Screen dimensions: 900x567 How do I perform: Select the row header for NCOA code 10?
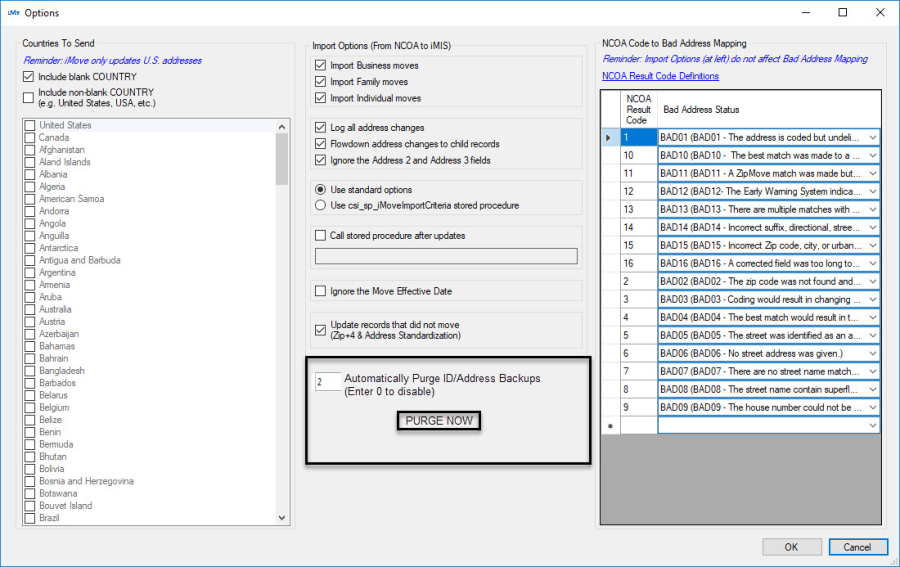[610, 155]
